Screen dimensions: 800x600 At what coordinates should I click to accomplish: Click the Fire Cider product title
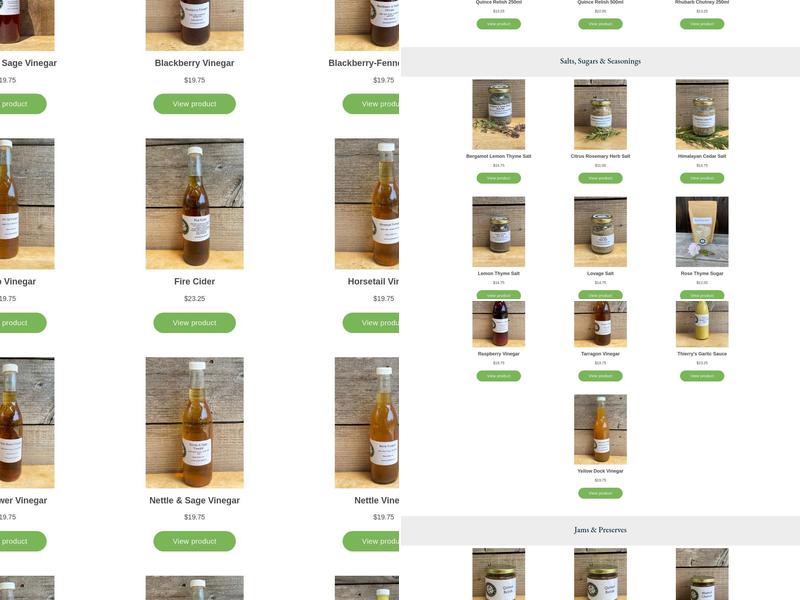194,281
